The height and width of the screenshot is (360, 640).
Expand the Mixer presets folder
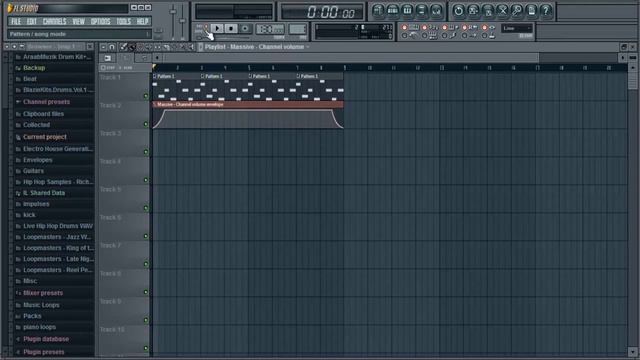[x=43, y=293]
